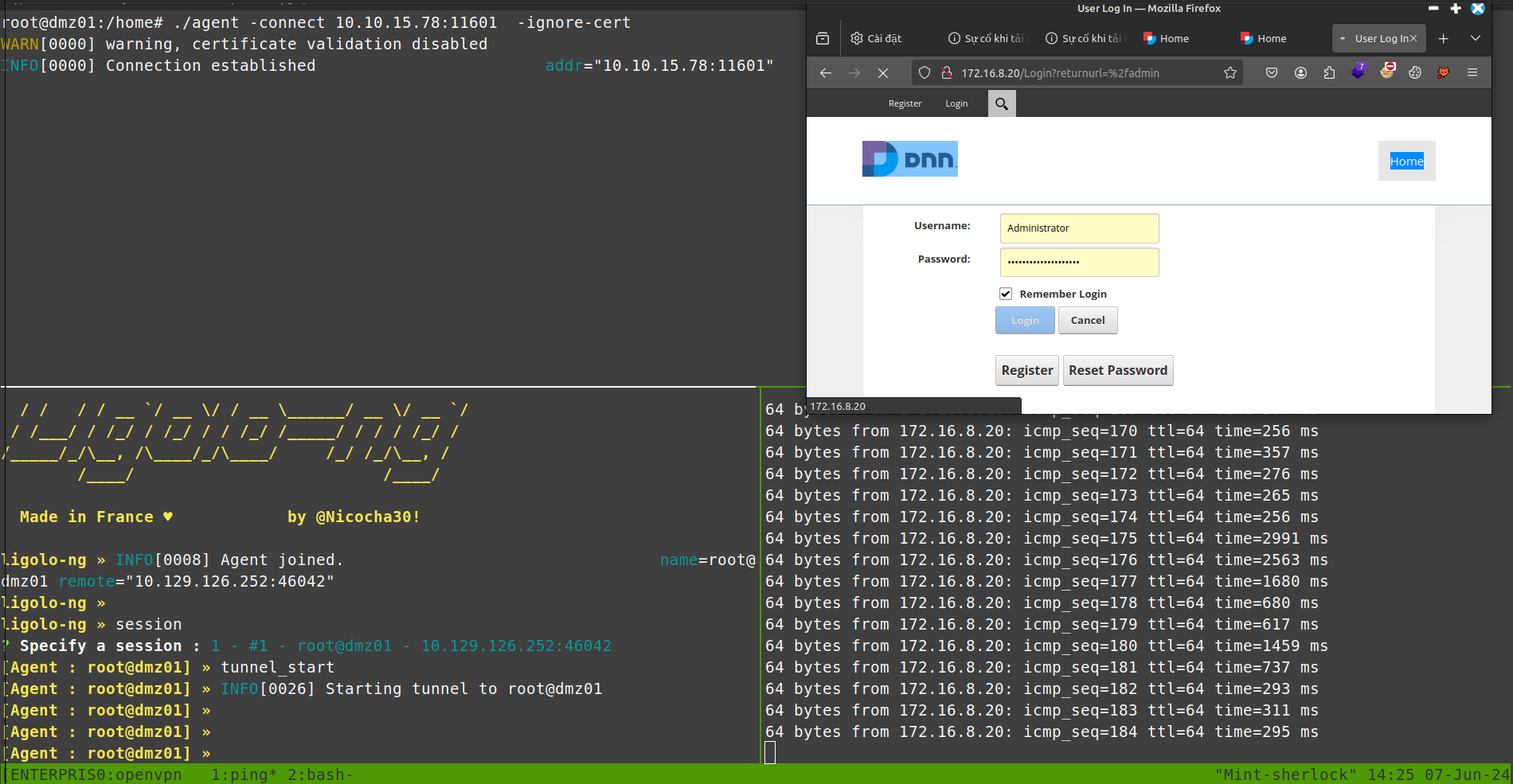
Task: Open the Firefox View recent browsing button
Action: coord(823,38)
